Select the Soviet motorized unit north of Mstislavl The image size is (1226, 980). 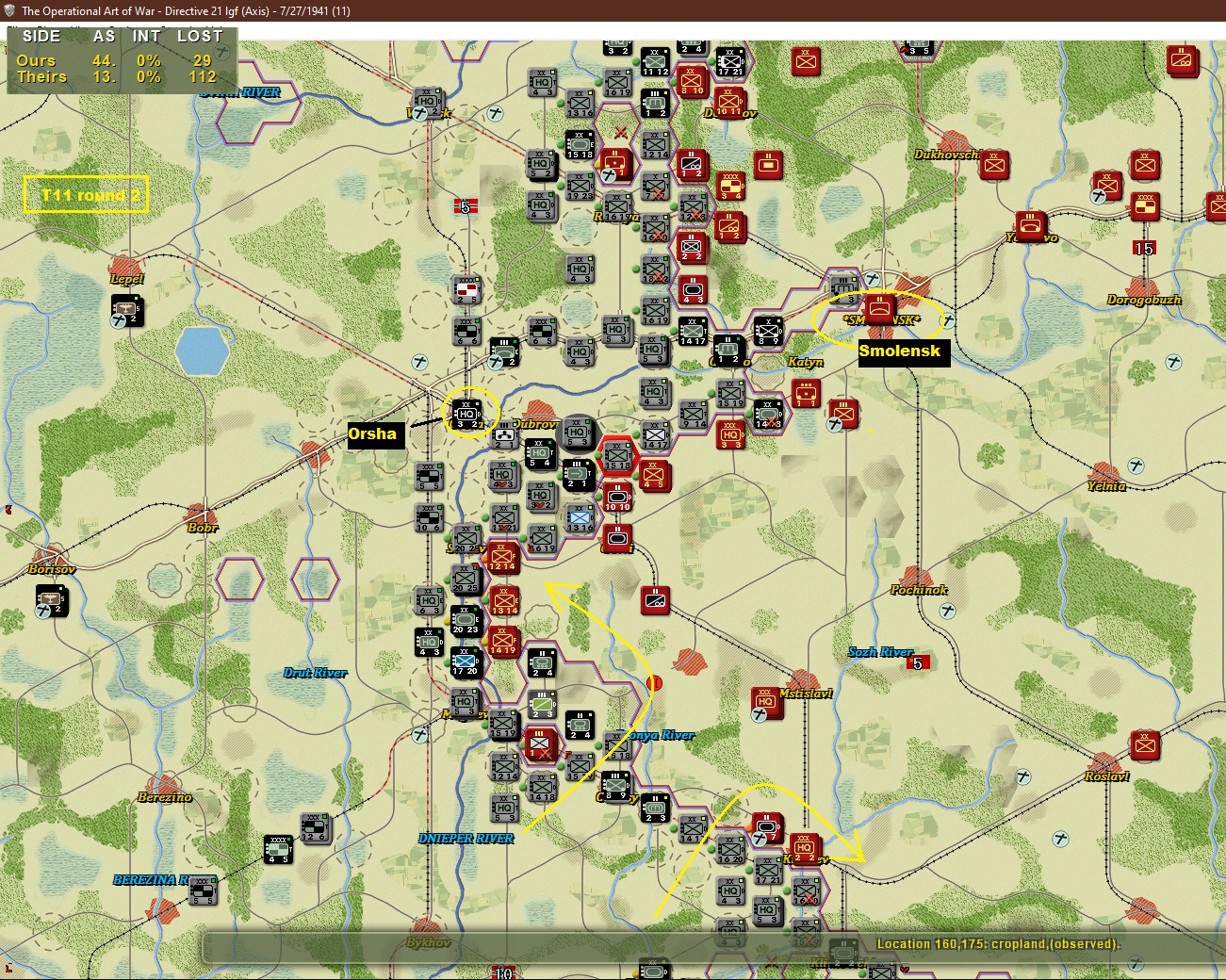tap(655, 600)
